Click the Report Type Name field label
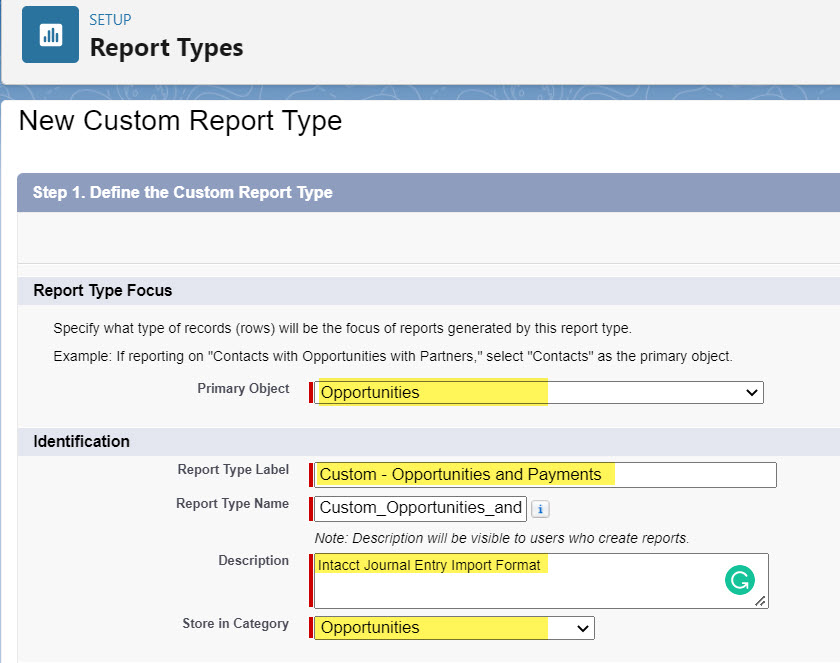Viewport: 840px width, 663px height. tap(232, 504)
